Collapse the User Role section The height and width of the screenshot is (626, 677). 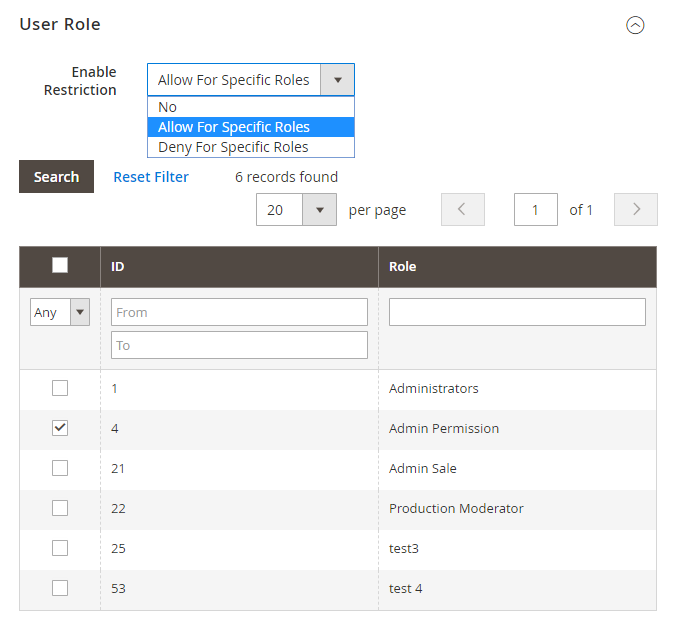(635, 26)
